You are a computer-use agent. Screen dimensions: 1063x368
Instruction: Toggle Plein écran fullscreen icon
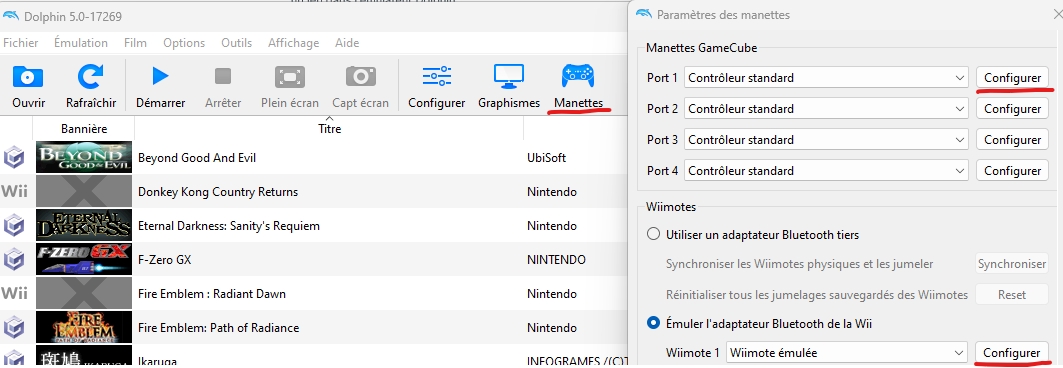tap(289, 77)
